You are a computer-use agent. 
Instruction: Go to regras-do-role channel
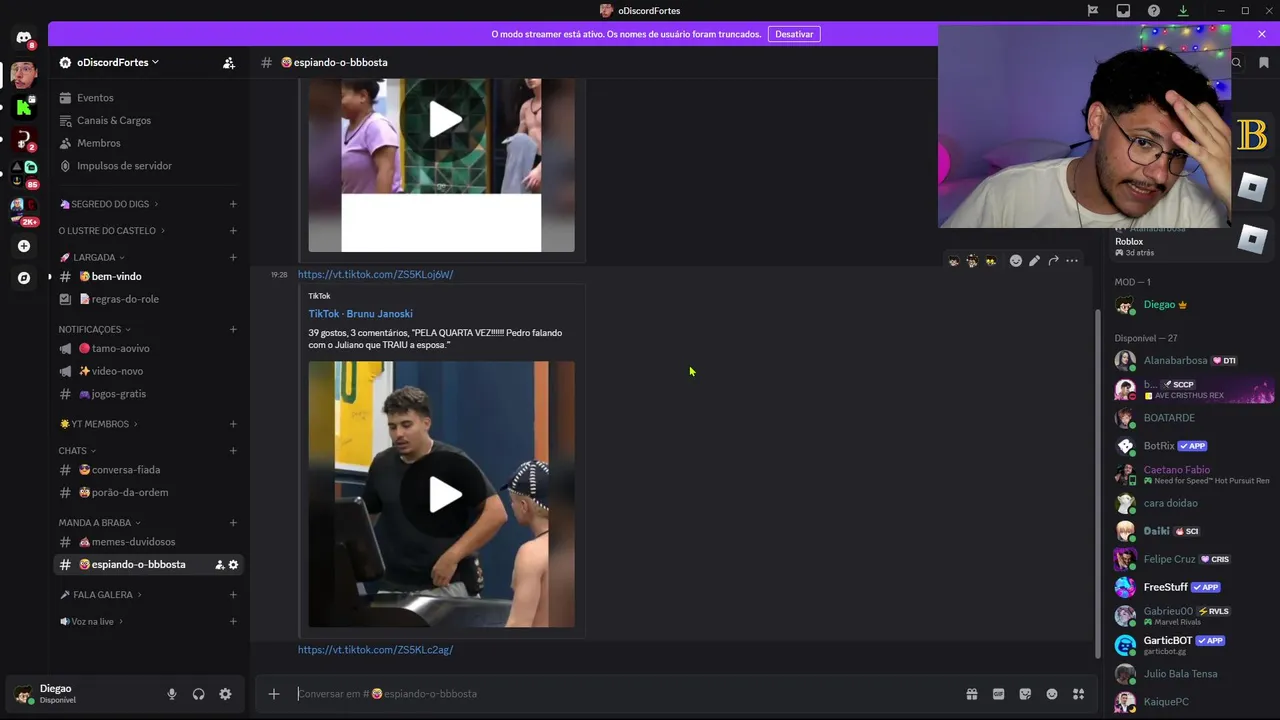click(x=148, y=299)
